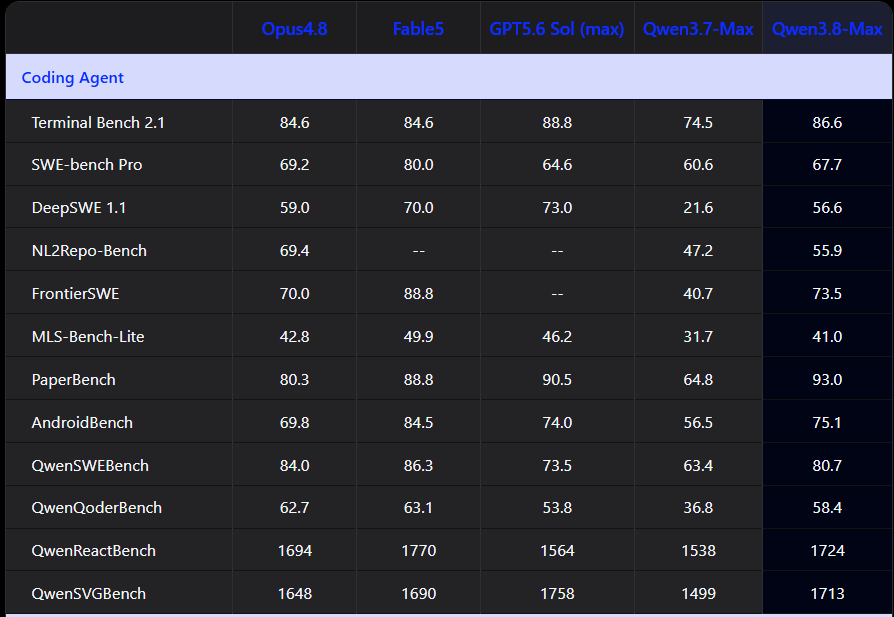Select the NL2Repo-Bench row label

(x=89, y=251)
